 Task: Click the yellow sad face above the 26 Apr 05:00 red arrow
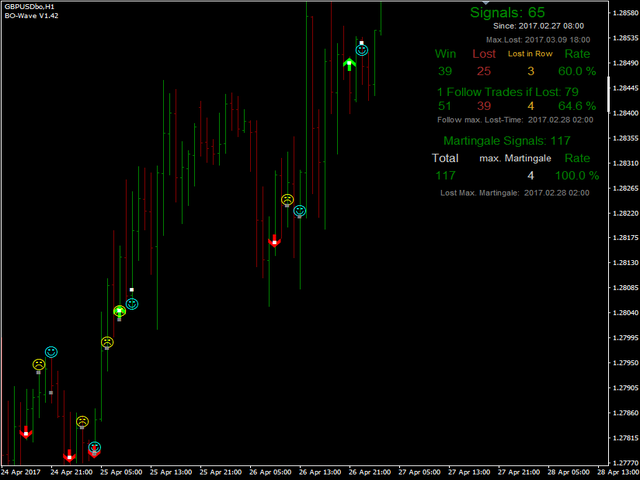coord(287,200)
